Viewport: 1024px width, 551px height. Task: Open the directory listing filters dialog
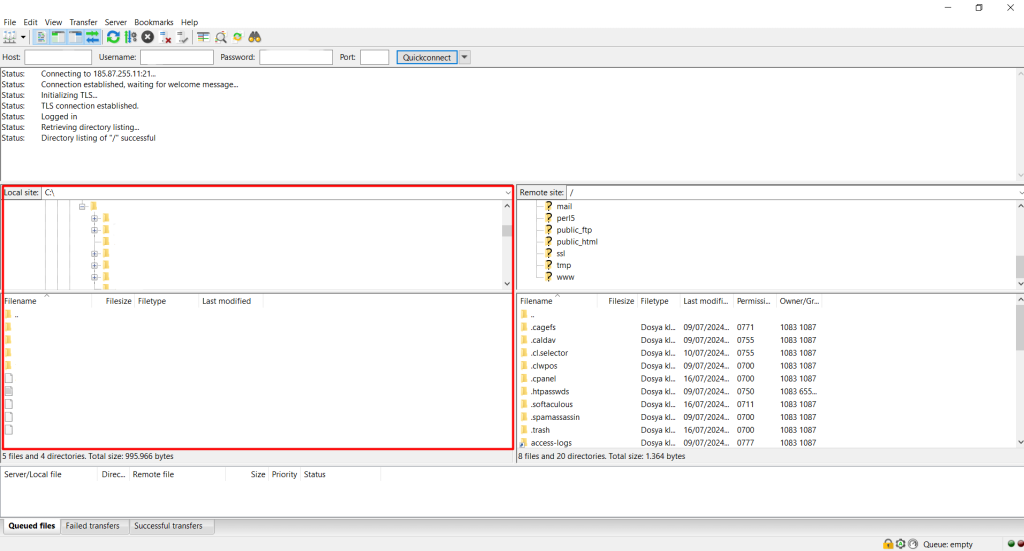[x=203, y=37]
